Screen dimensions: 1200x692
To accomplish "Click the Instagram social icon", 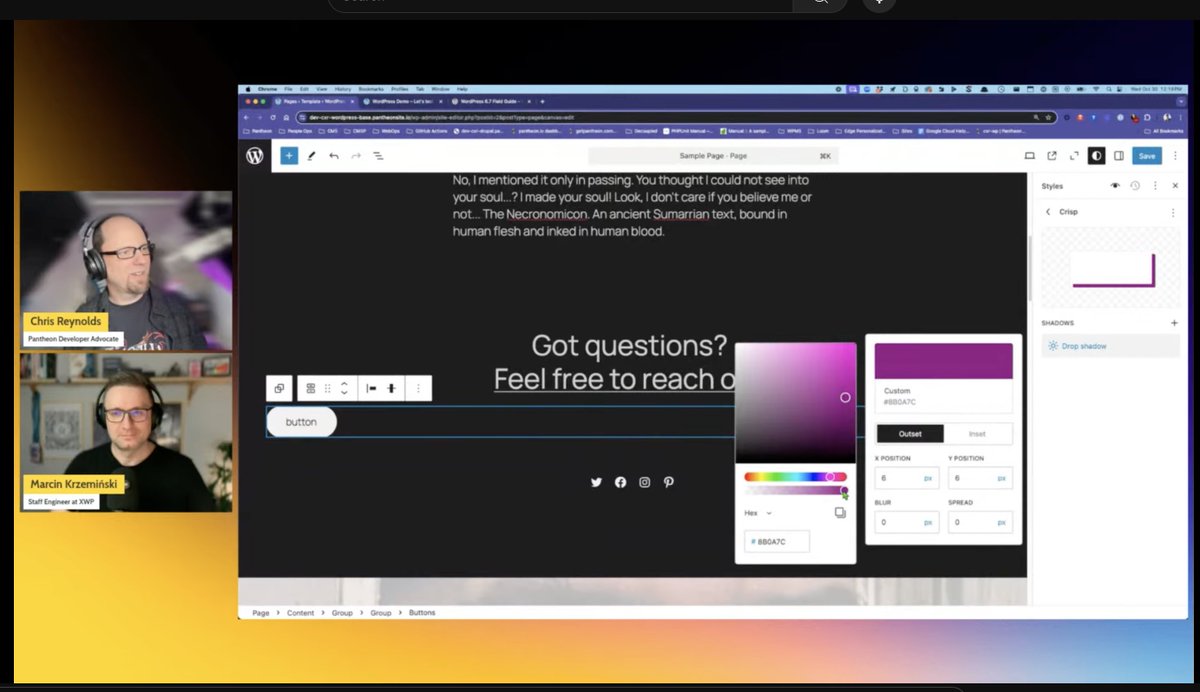I will pyautogui.click(x=644, y=482).
